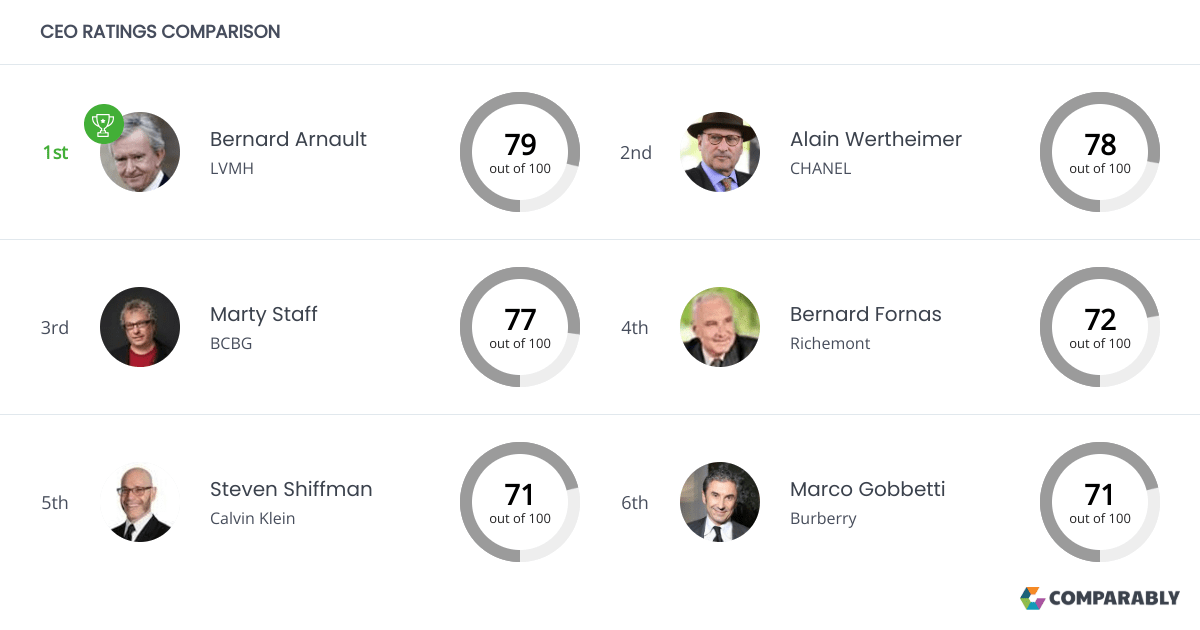
Task: Select the Marco Gobbetti name
Action: click(867, 489)
